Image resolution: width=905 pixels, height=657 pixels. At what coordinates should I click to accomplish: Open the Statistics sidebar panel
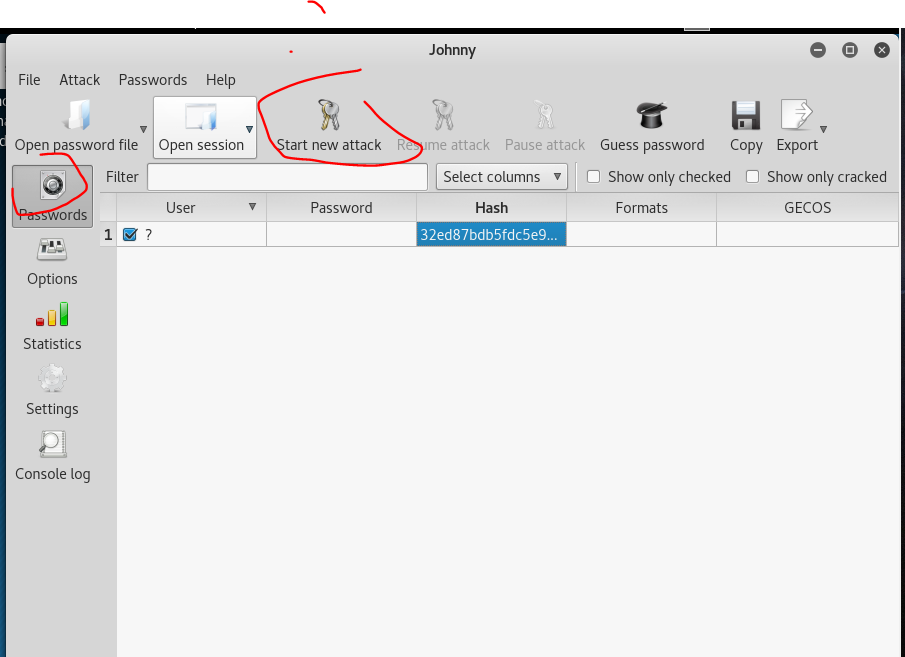(52, 327)
